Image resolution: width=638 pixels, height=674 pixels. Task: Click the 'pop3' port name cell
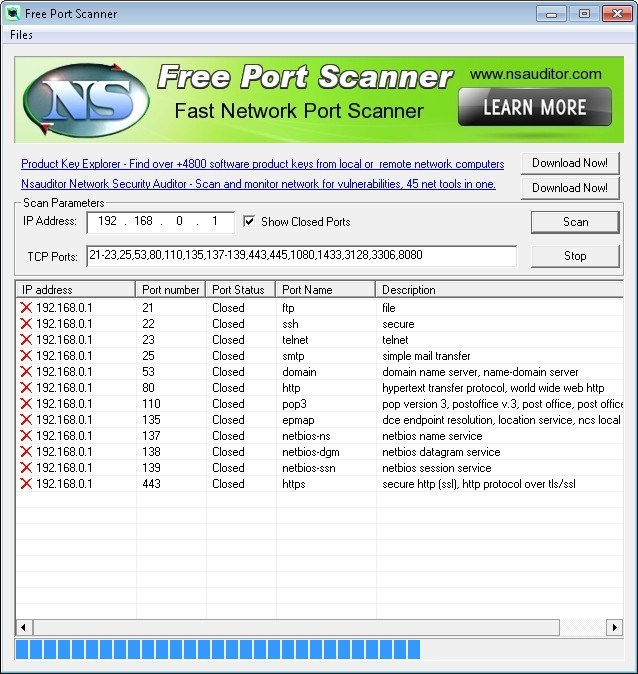coord(294,404)
